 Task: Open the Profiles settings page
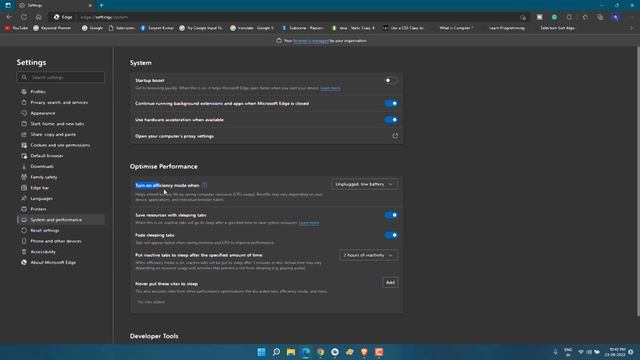(38, 92)
